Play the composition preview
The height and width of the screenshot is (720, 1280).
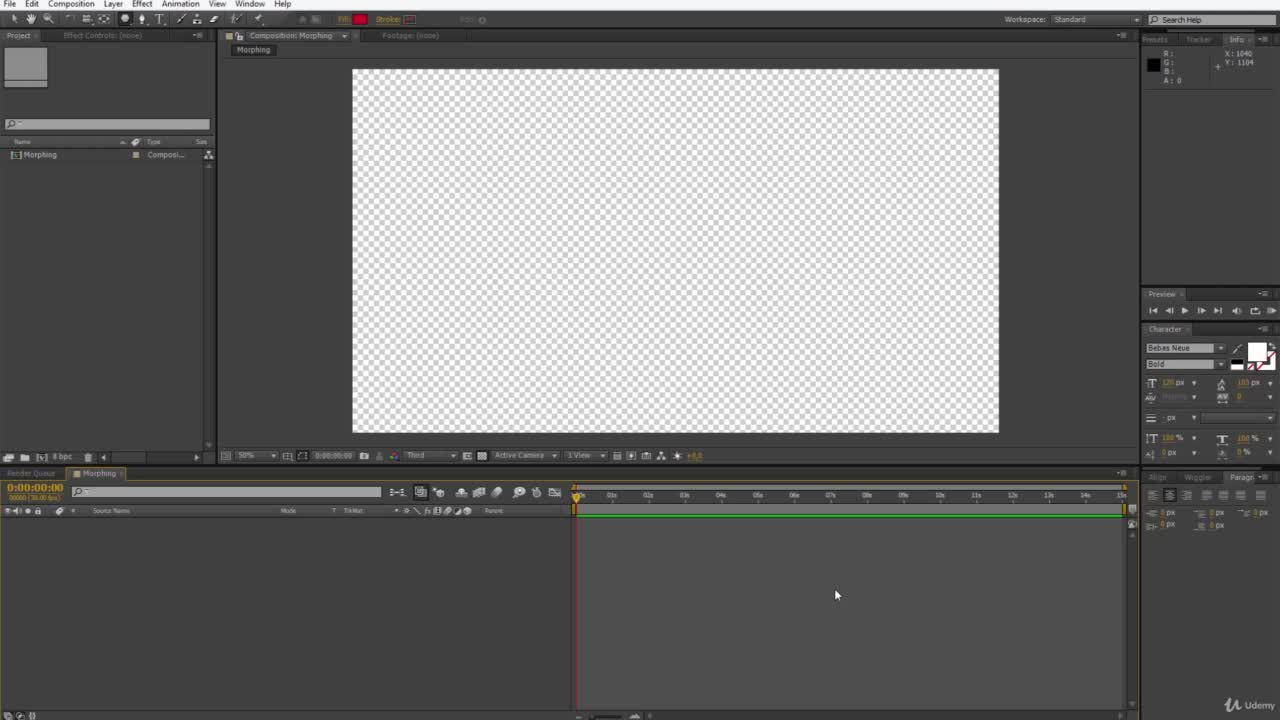coord(1185,311)
